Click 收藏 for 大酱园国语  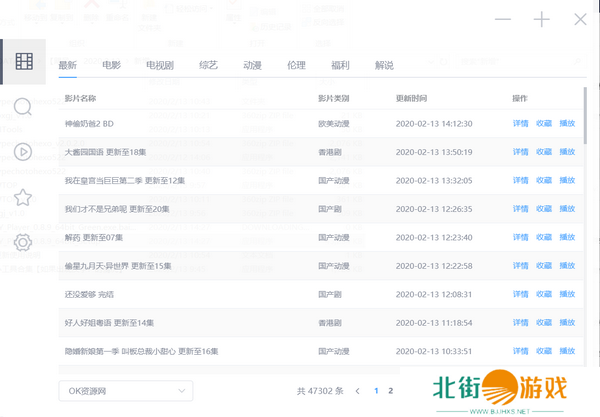pos(543,152)
